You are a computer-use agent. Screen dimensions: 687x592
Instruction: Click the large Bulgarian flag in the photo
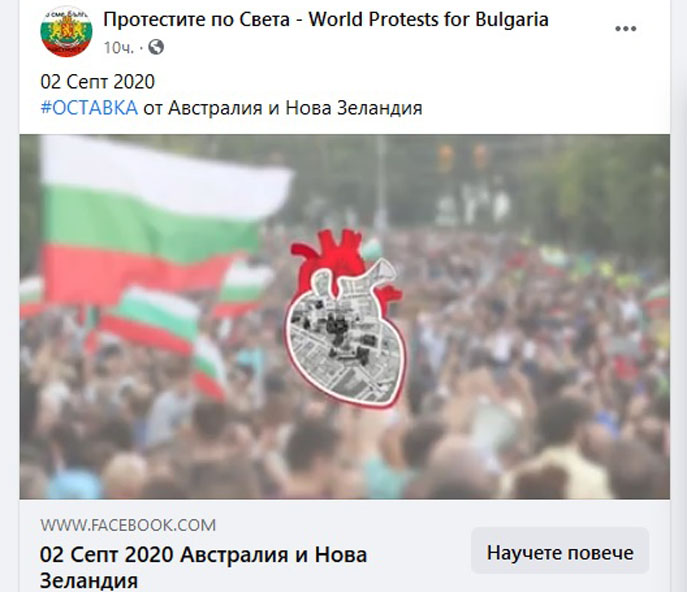point(158,215)
